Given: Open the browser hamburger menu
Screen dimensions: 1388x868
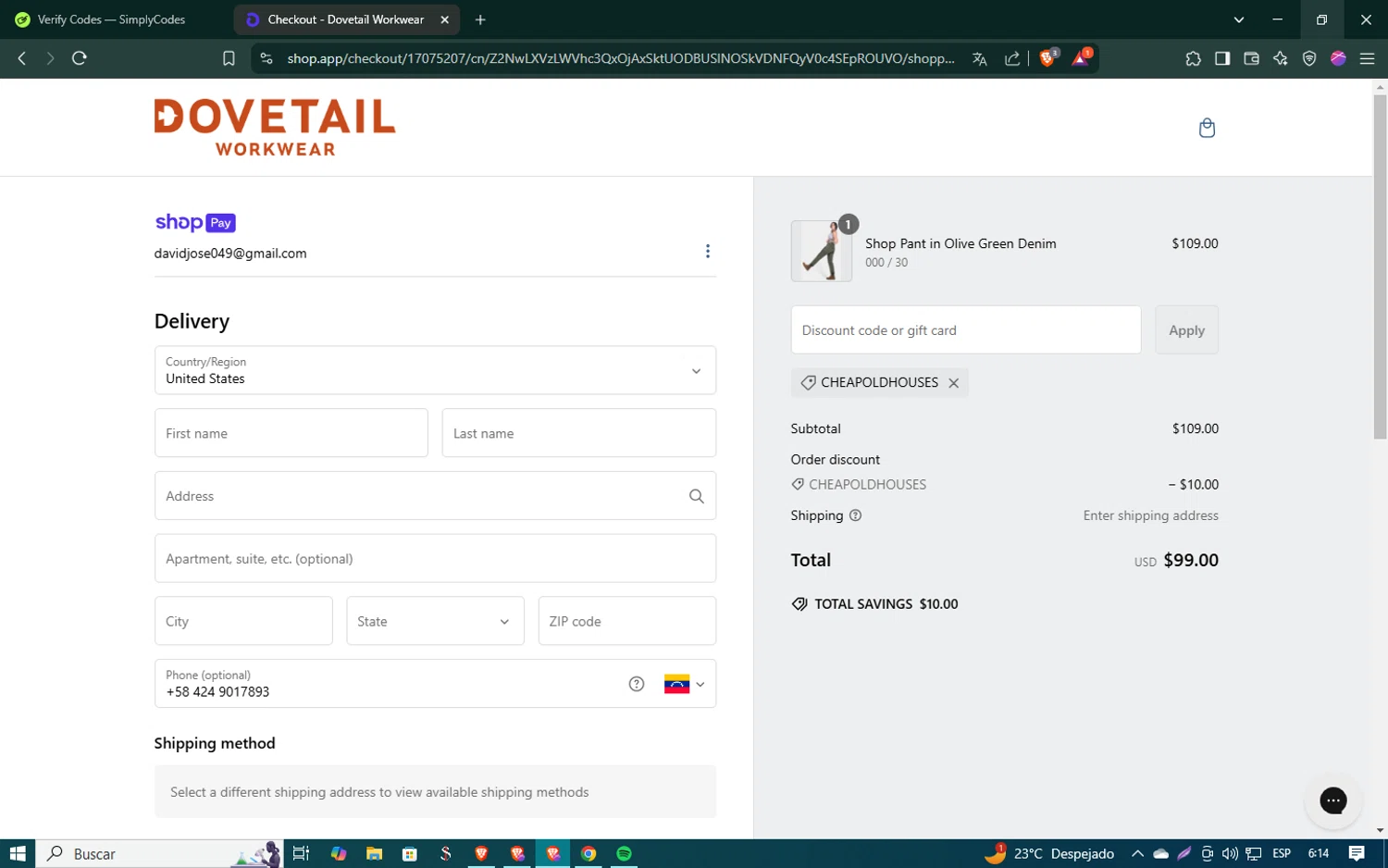Looking at the screenshot, I should (x=1367, y=58).
